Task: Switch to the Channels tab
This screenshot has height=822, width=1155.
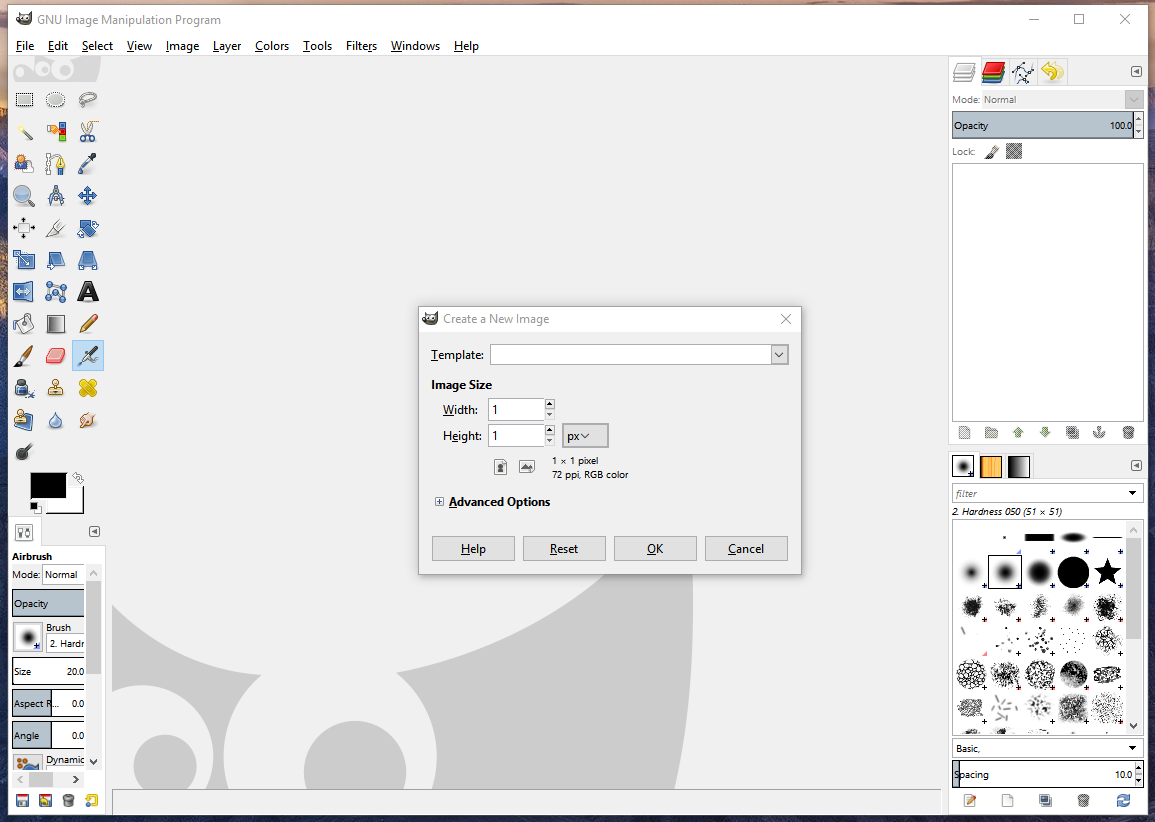Action: pos(993,71)
